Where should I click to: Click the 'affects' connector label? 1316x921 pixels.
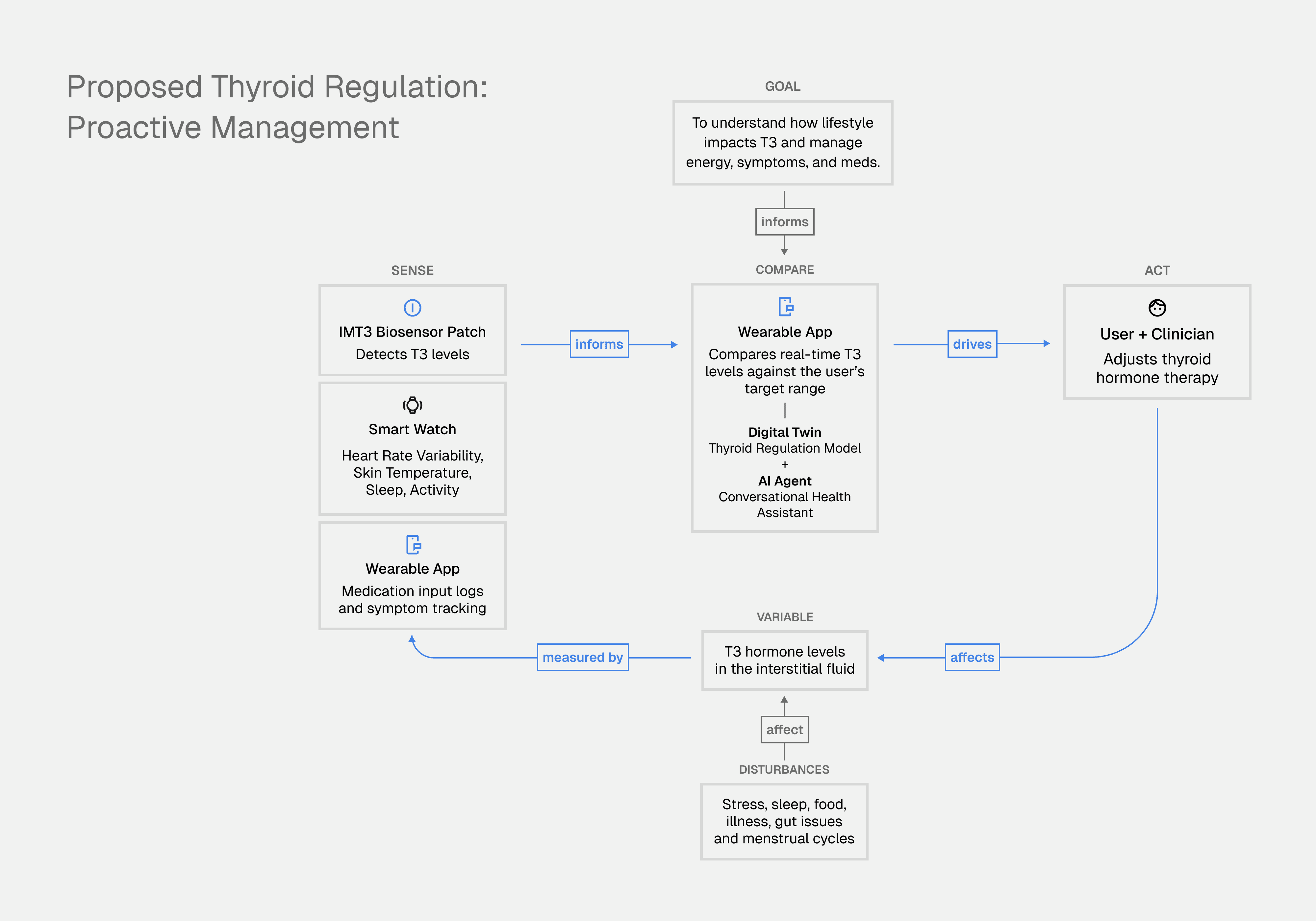pyautogui.click(x=972, y=658)
